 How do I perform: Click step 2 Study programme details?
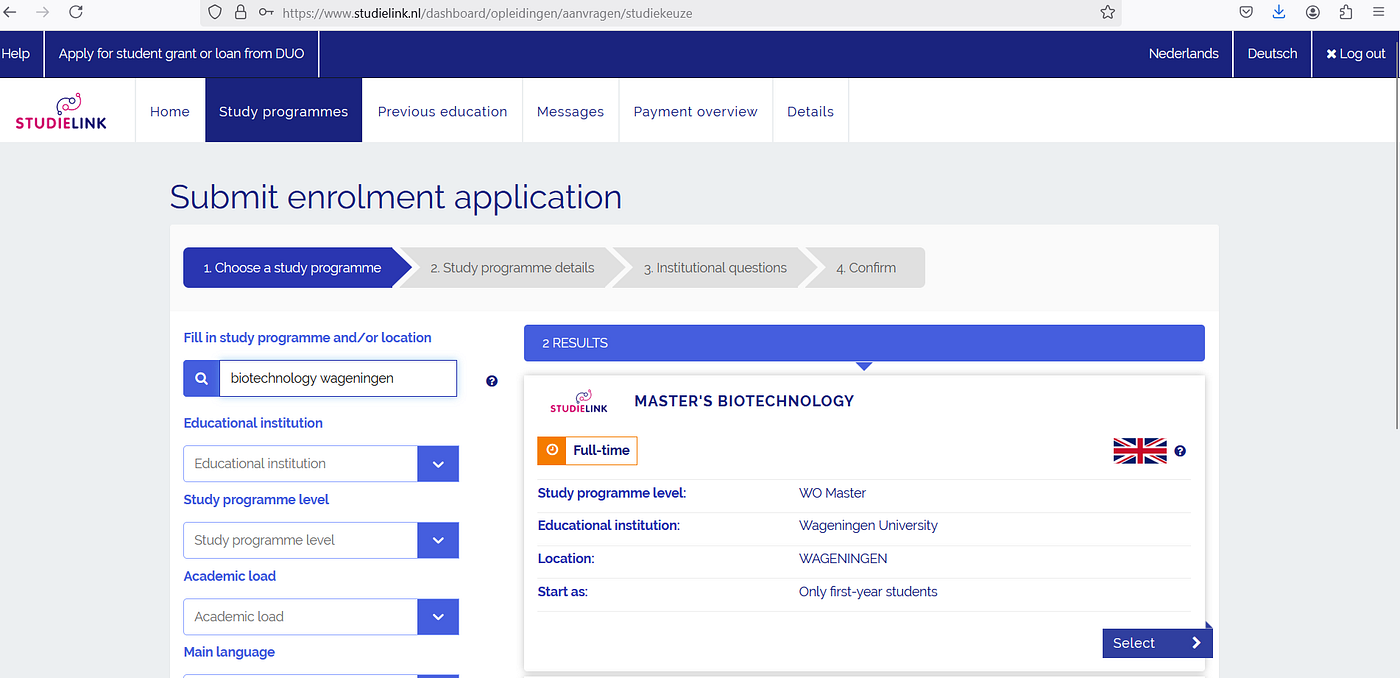(x=512, y=268)
